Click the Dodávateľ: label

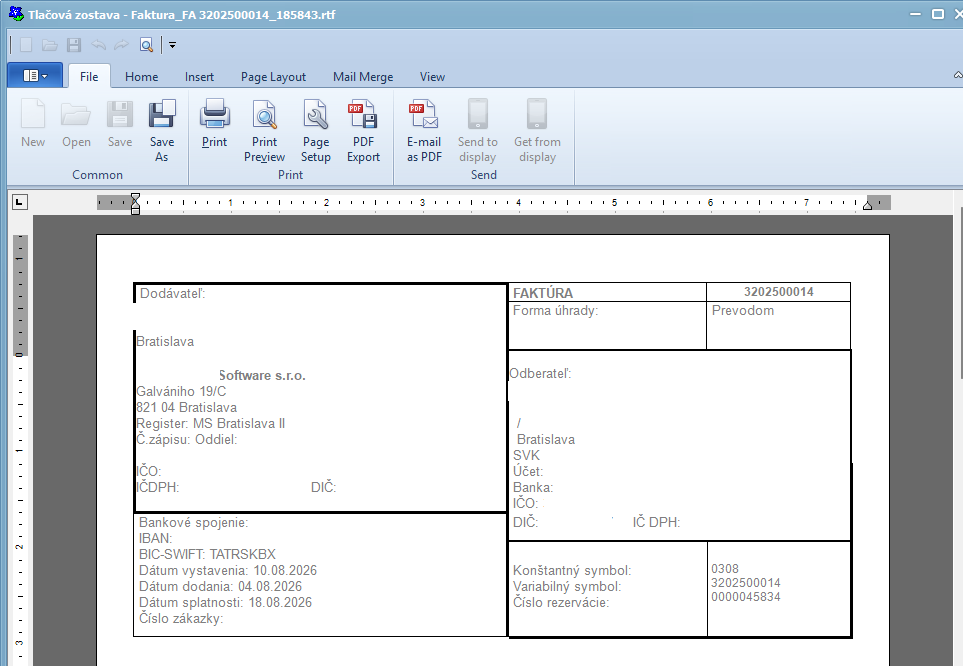(173, 294)
